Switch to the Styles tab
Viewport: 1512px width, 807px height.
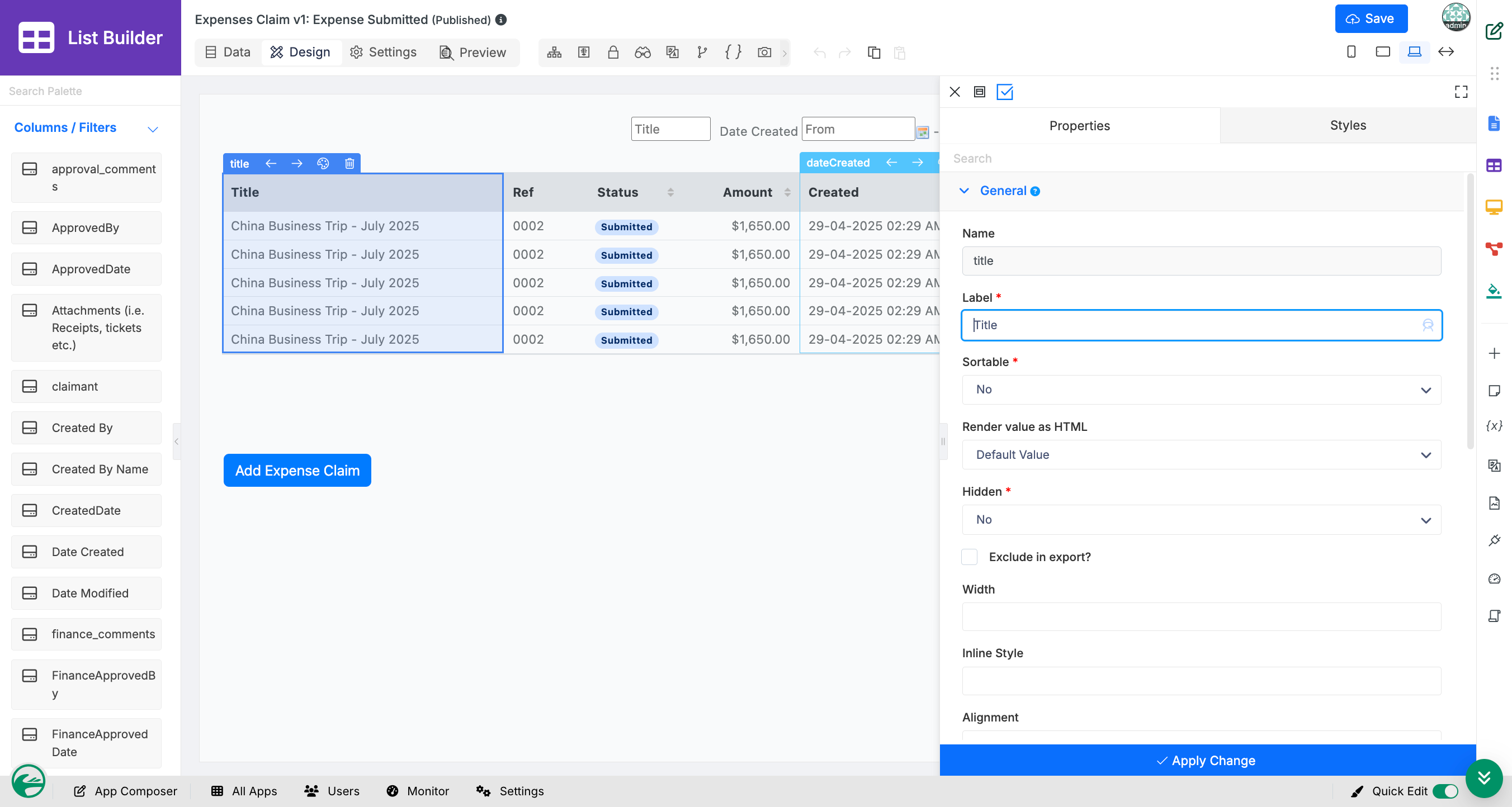pyautogui.click(x=1347, y=125)
